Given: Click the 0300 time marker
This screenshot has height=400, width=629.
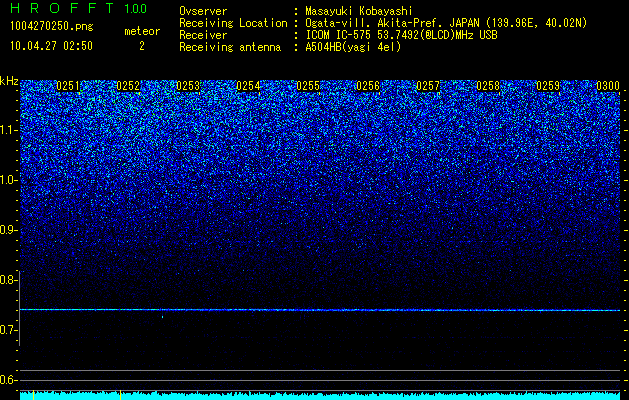Looking at the screenshot, I should 608,86.
